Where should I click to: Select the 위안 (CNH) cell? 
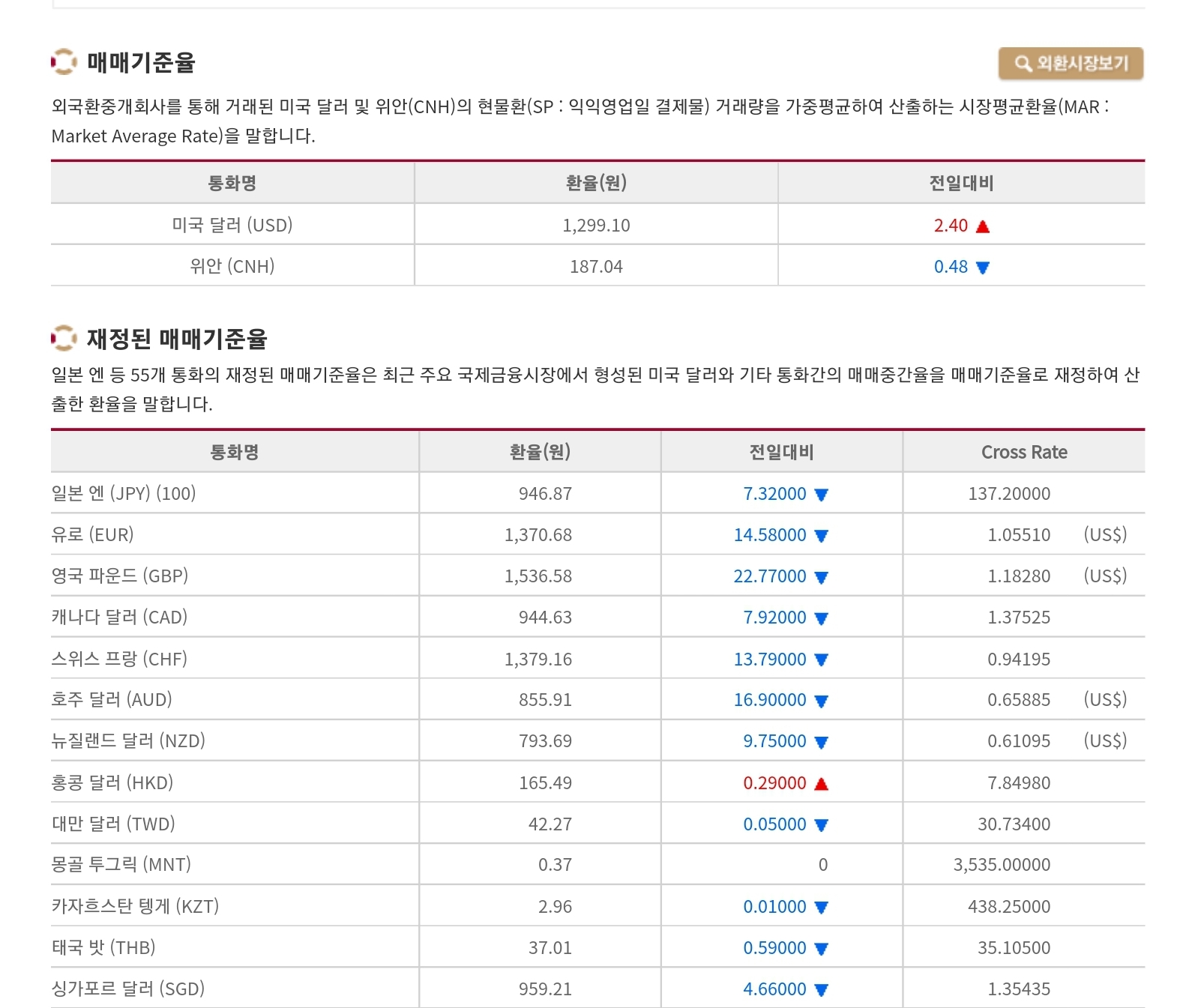coord(232,266)
